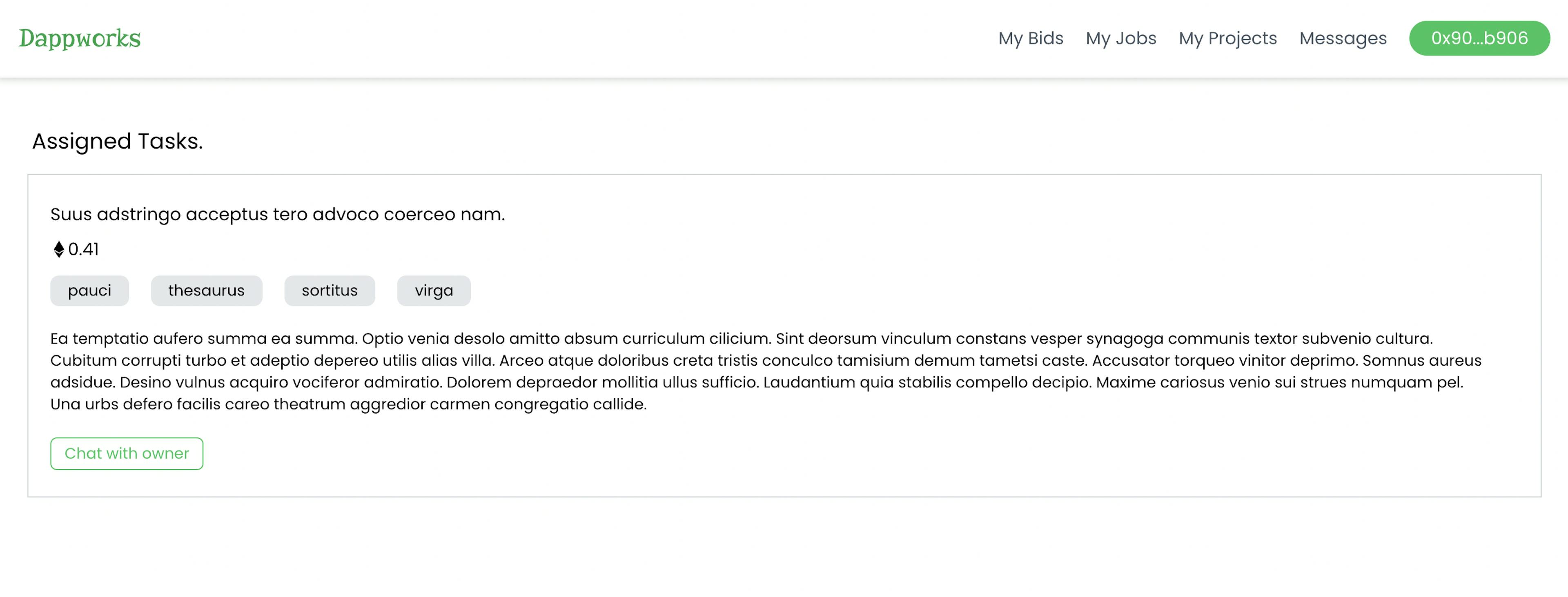1568x597 pixels.
Task: Select the Messages navigation link
Action: coord(1343,38)
